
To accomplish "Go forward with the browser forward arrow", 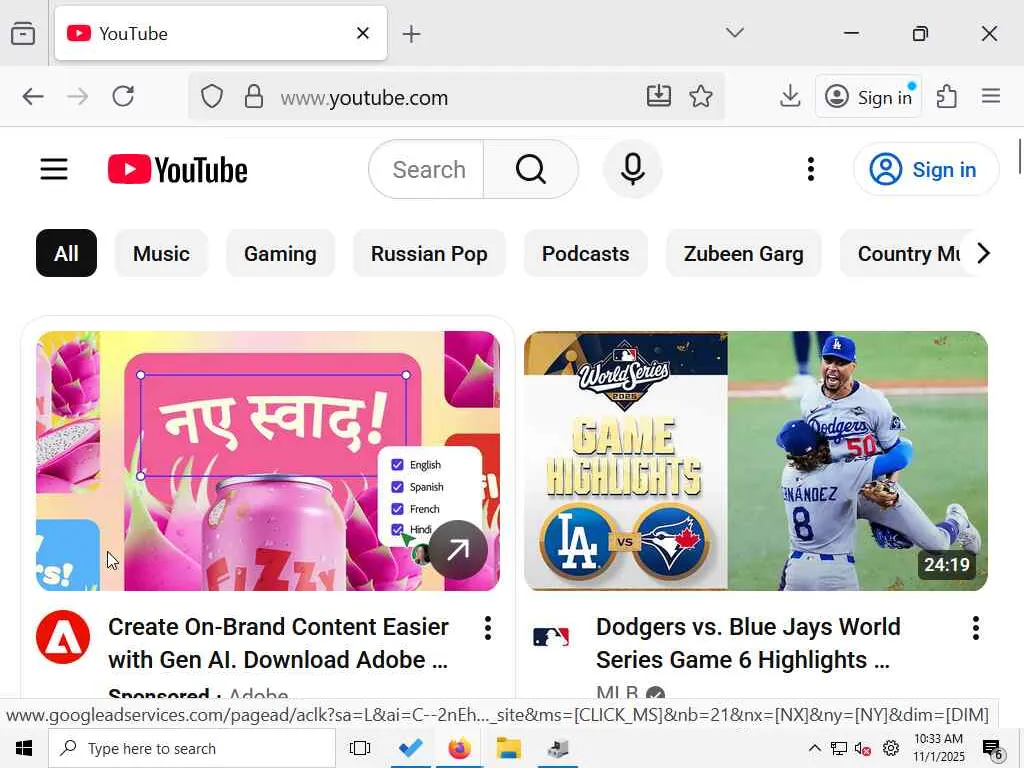I will tap(78, 97).
